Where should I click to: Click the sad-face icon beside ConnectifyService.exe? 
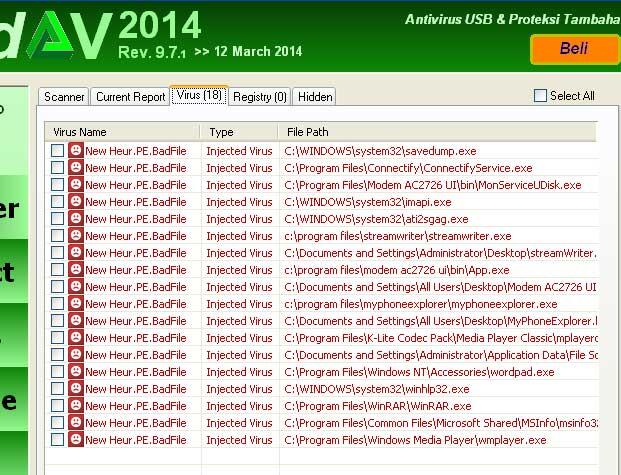pyautogui.click(x=76, y=168)
